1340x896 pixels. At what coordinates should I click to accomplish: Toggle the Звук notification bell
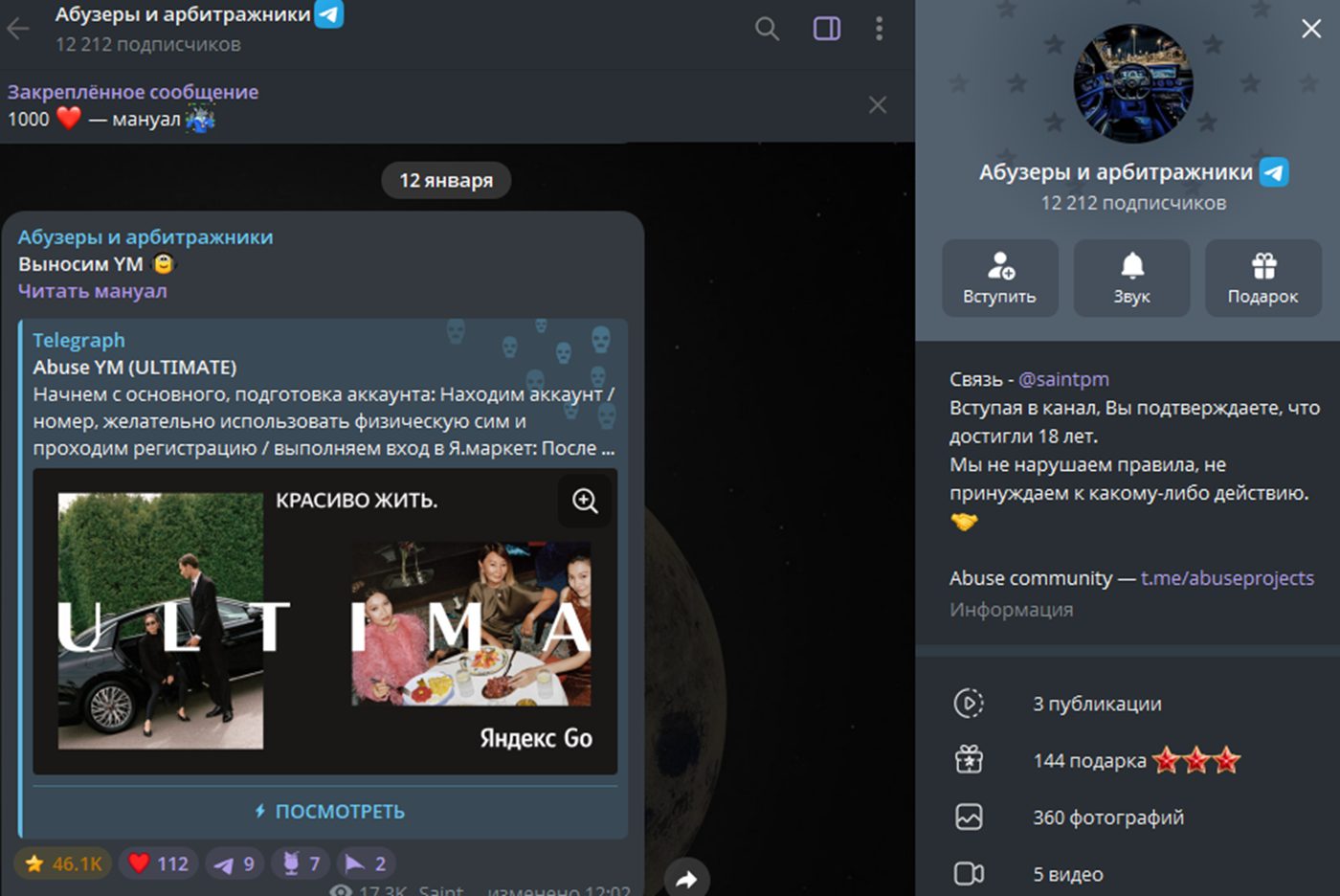click(x=1131, y=278)
